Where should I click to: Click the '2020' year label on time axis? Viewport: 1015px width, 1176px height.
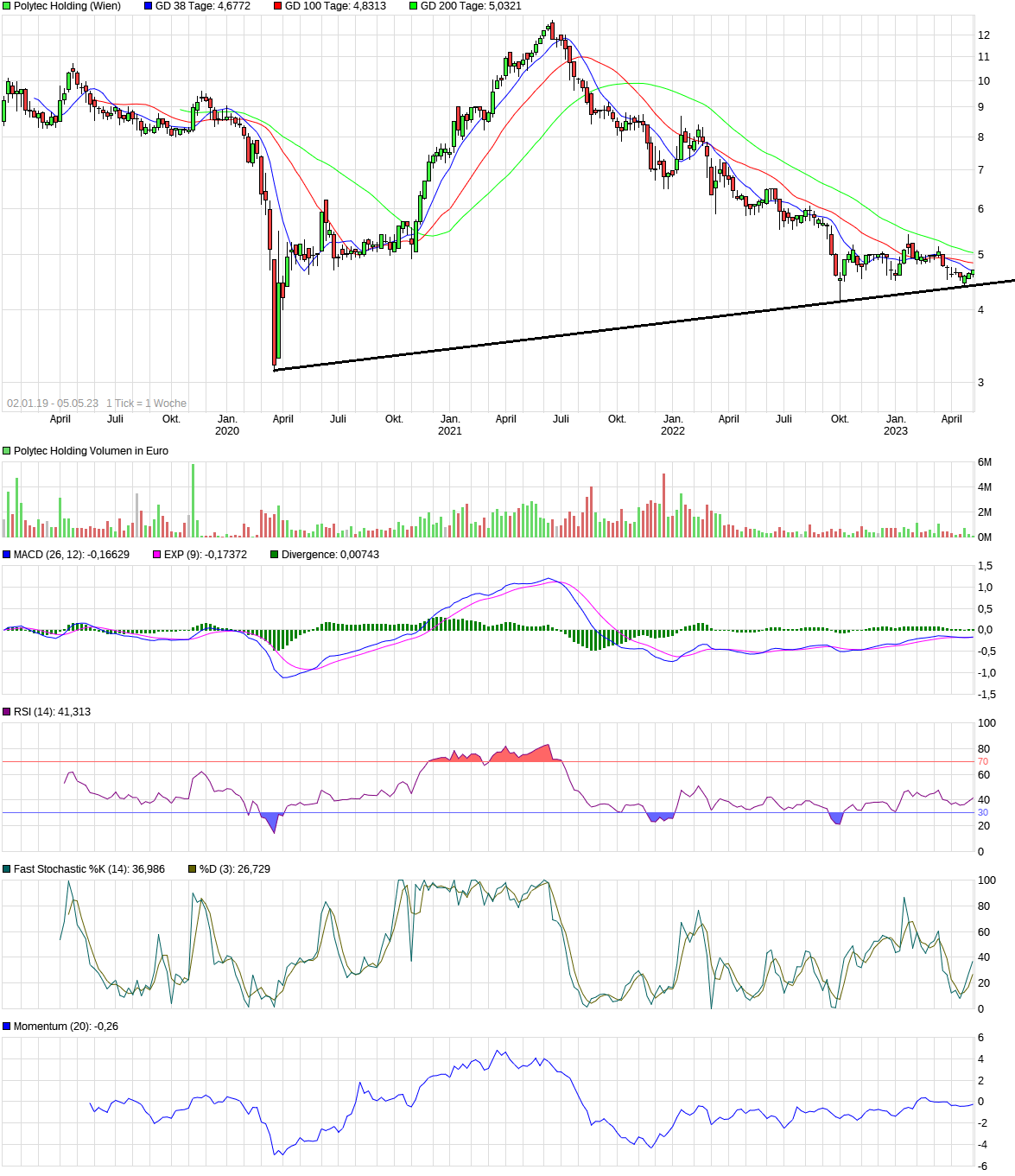coord(227,431)
